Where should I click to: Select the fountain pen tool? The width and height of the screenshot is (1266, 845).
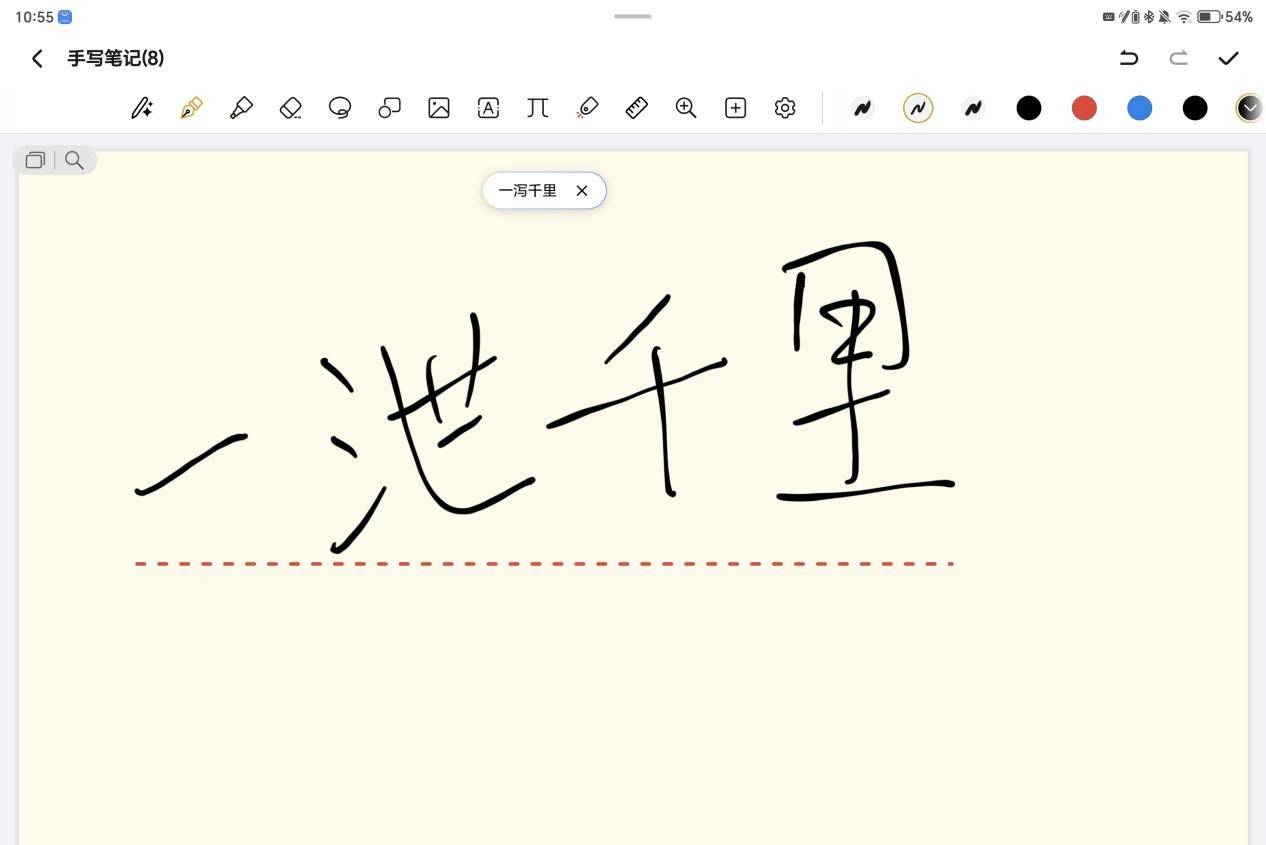point(191,108)
